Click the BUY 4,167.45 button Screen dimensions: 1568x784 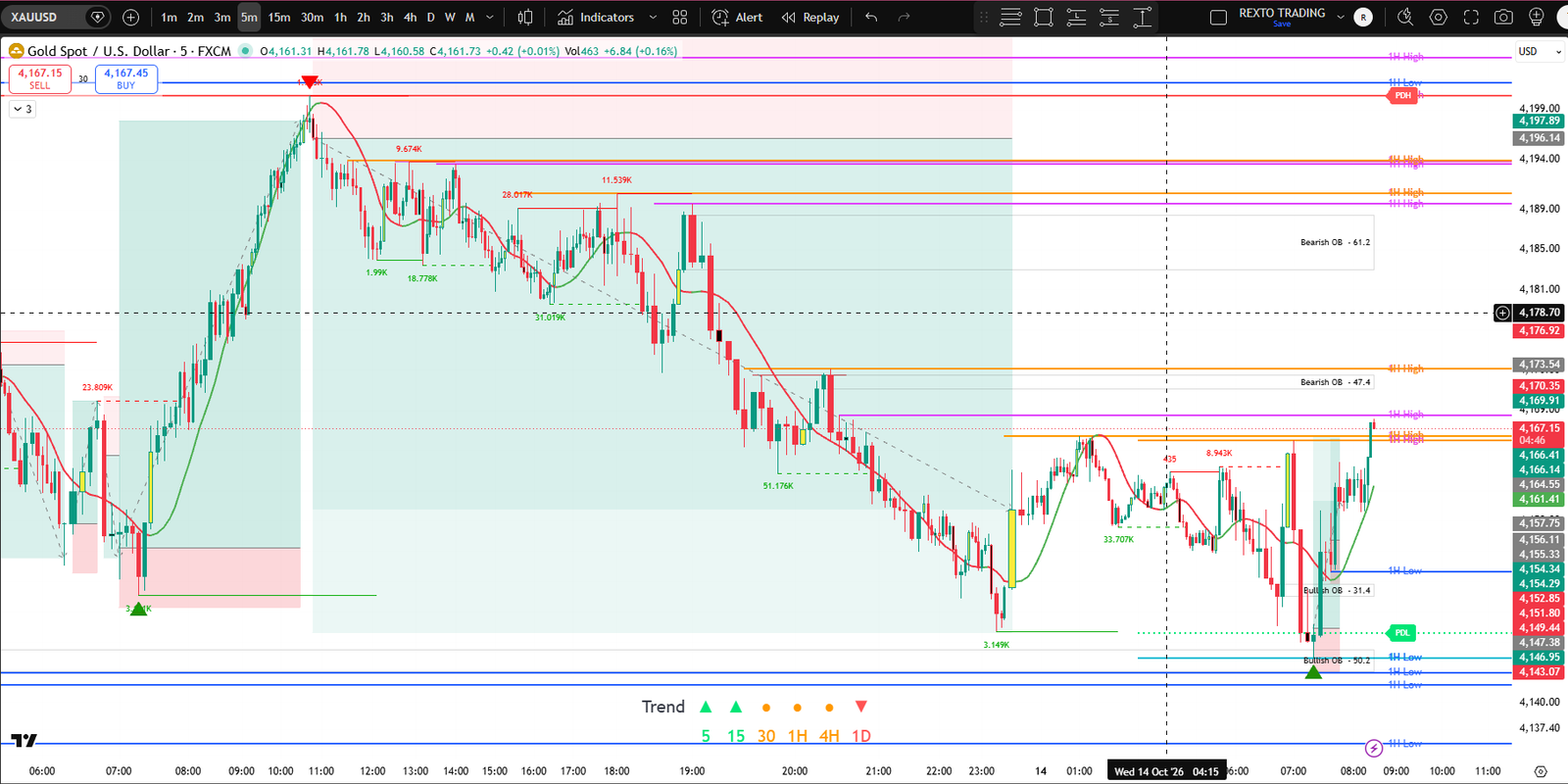pyautogui.click(x=126, y=78)
